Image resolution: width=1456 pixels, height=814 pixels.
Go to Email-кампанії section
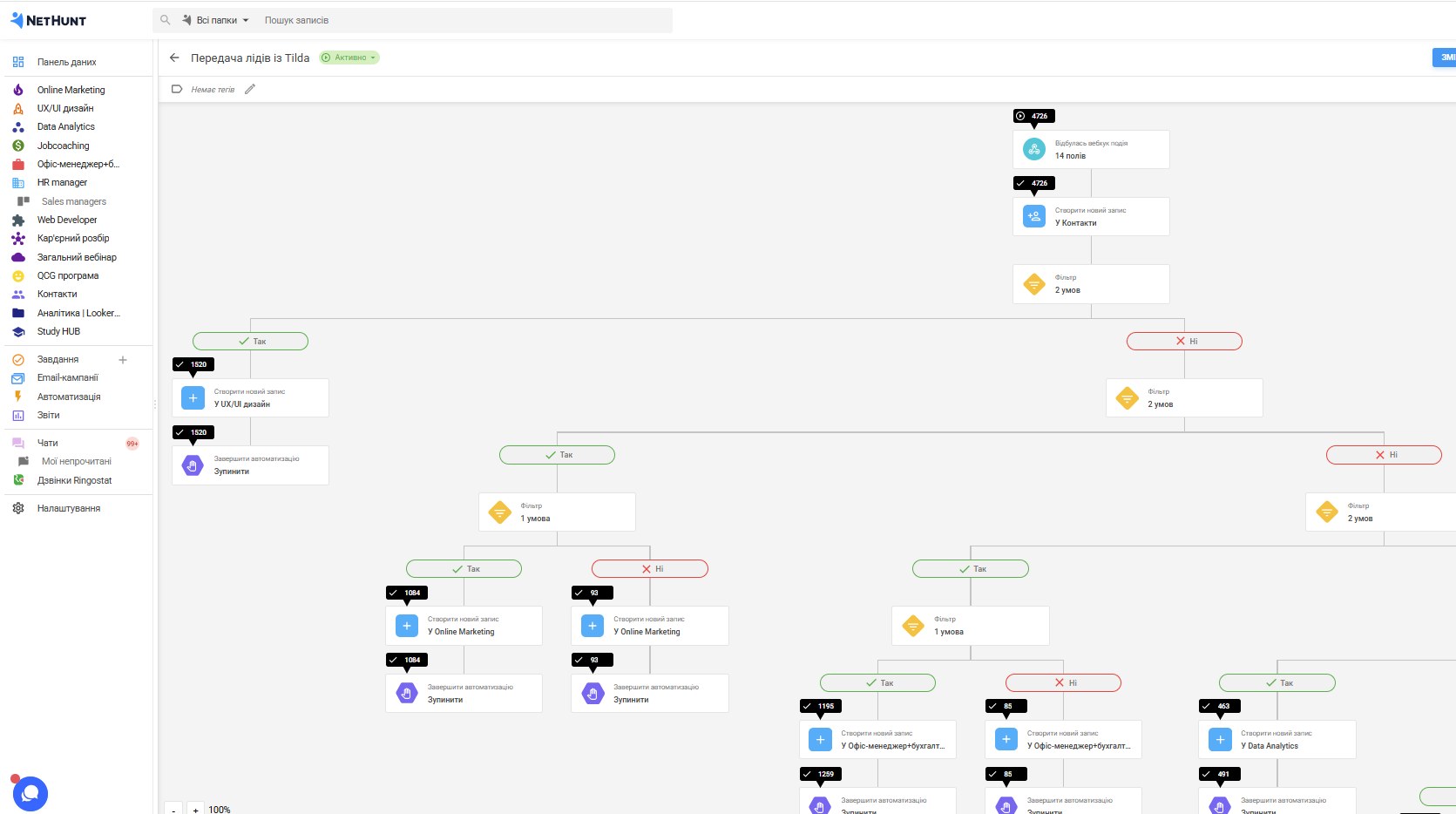click(67, 378)
